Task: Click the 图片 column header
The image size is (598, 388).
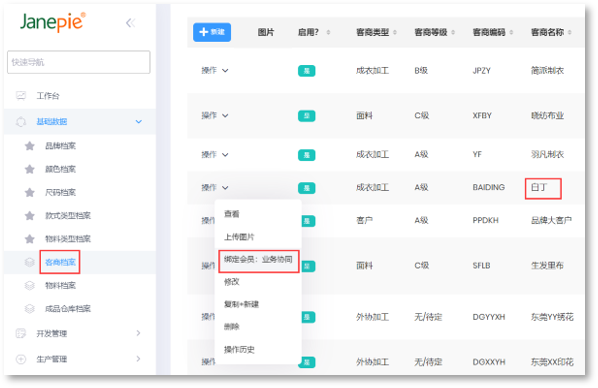Action: coord(266,32)
